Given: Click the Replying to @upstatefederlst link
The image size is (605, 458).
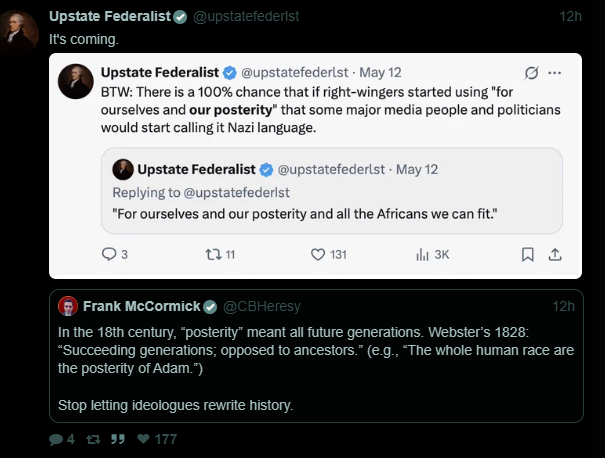Looking at the screenshot, I should pyautogui.click(x=237, y=192).
